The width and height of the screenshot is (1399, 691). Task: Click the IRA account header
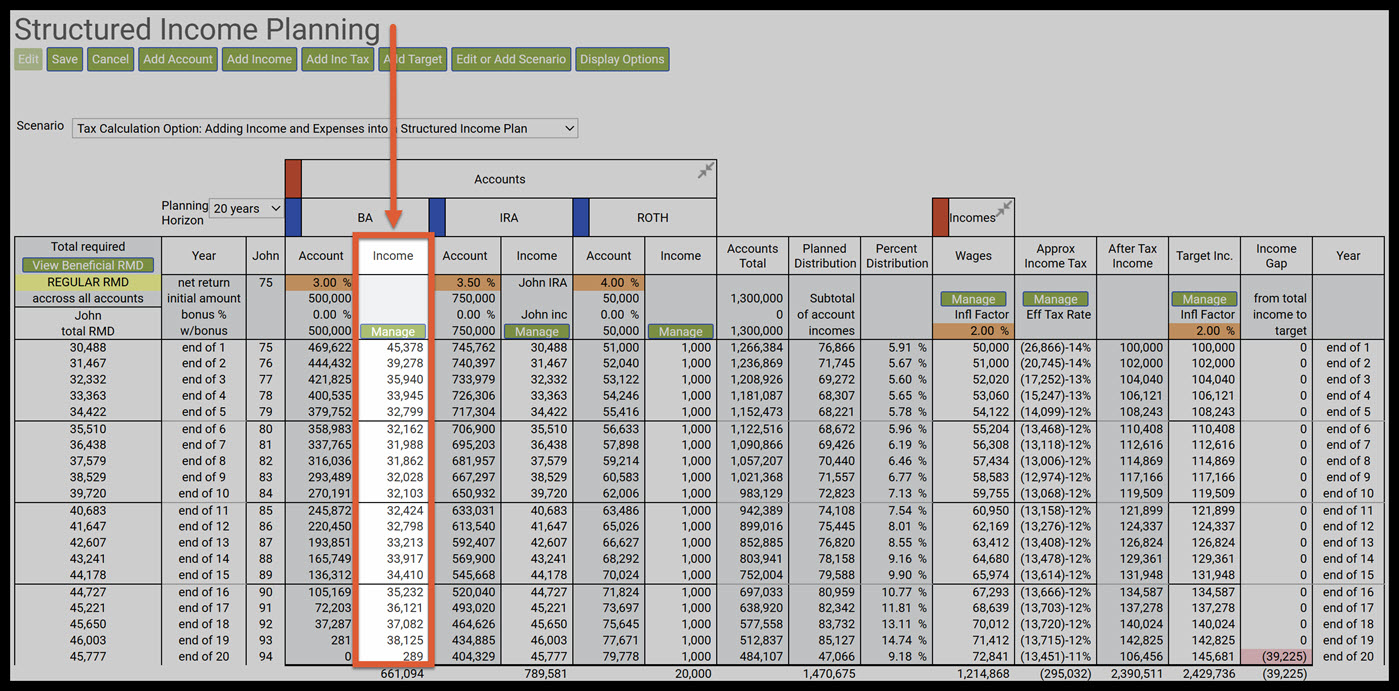click(x=509, y=217)
